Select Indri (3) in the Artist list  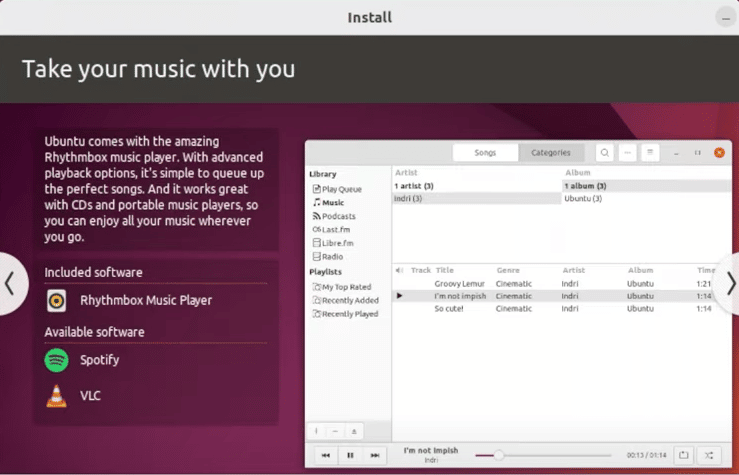(x=476, y=198)
